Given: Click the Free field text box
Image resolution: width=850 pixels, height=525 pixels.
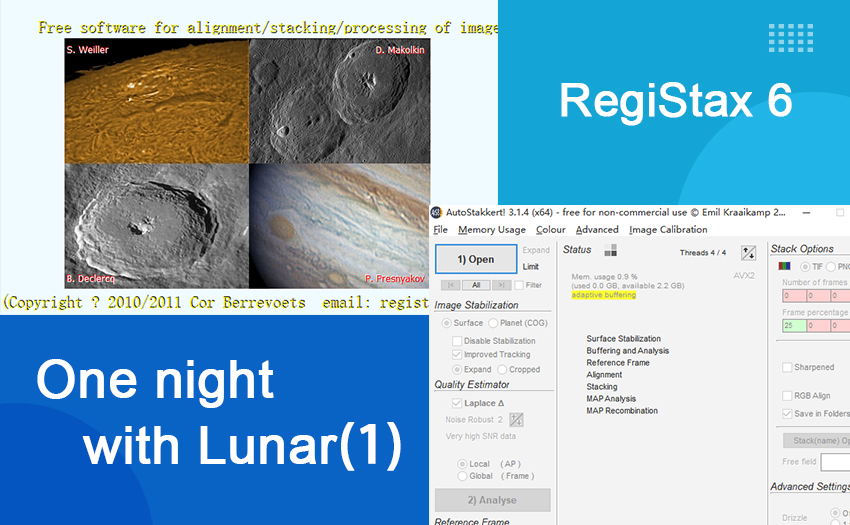Looking at the screenshot, I should click(835, 462).
